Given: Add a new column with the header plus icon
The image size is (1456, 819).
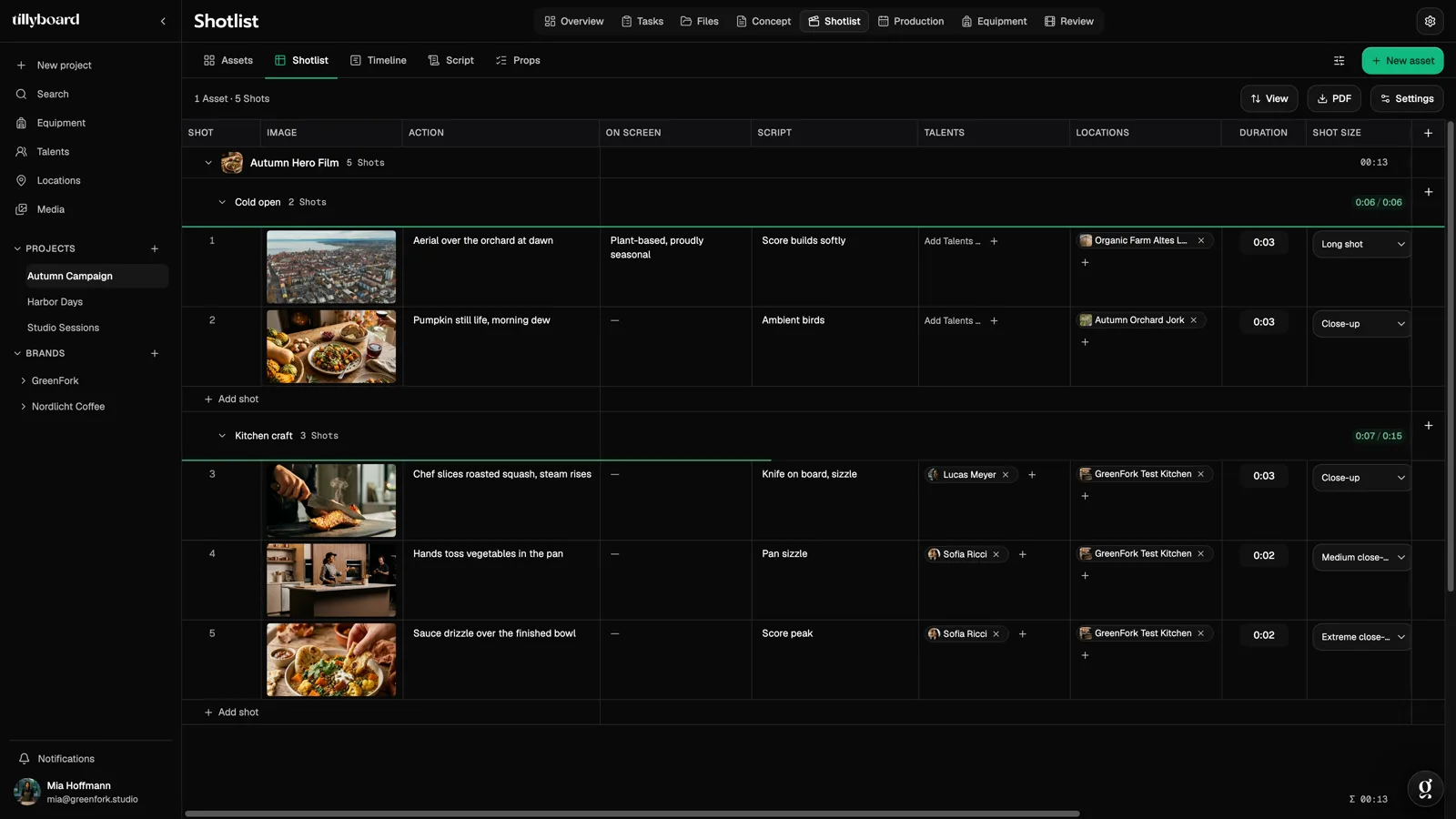Looking at the screenshot, I should (x=1428, y=133).
